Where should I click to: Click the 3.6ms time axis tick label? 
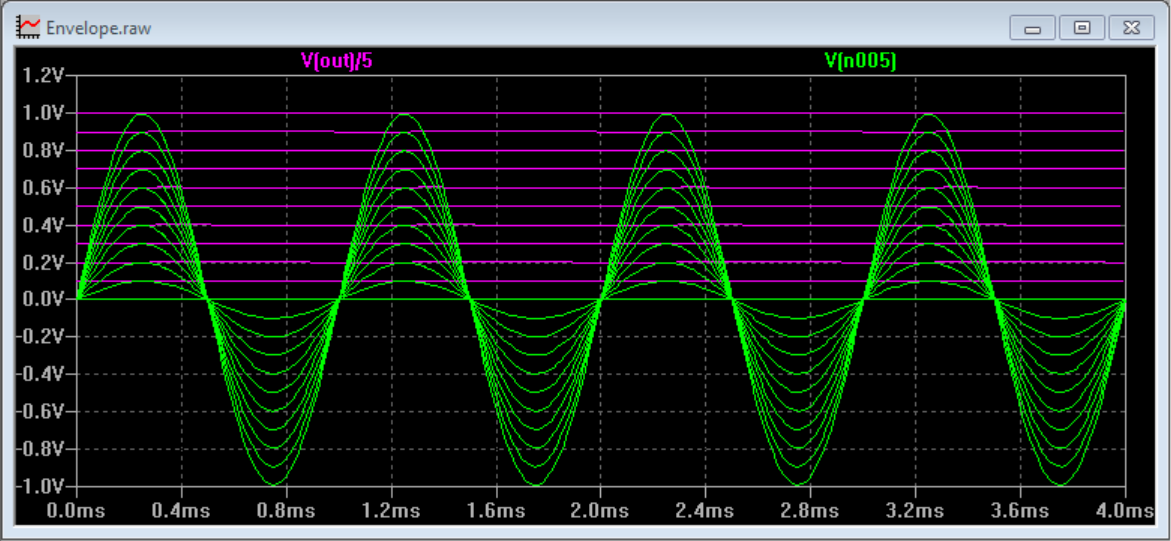(x=1019, y=510)
